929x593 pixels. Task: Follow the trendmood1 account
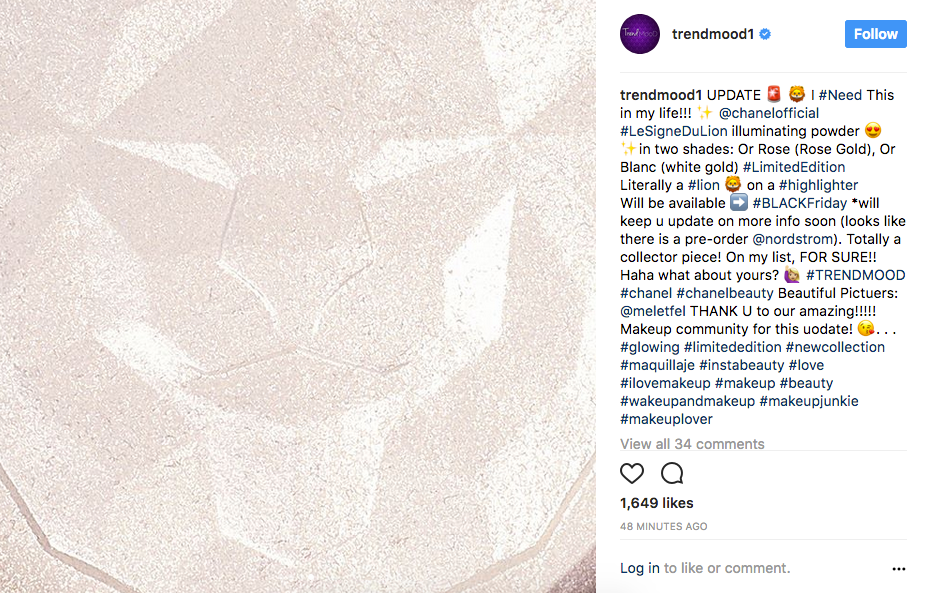pos(876,34)
